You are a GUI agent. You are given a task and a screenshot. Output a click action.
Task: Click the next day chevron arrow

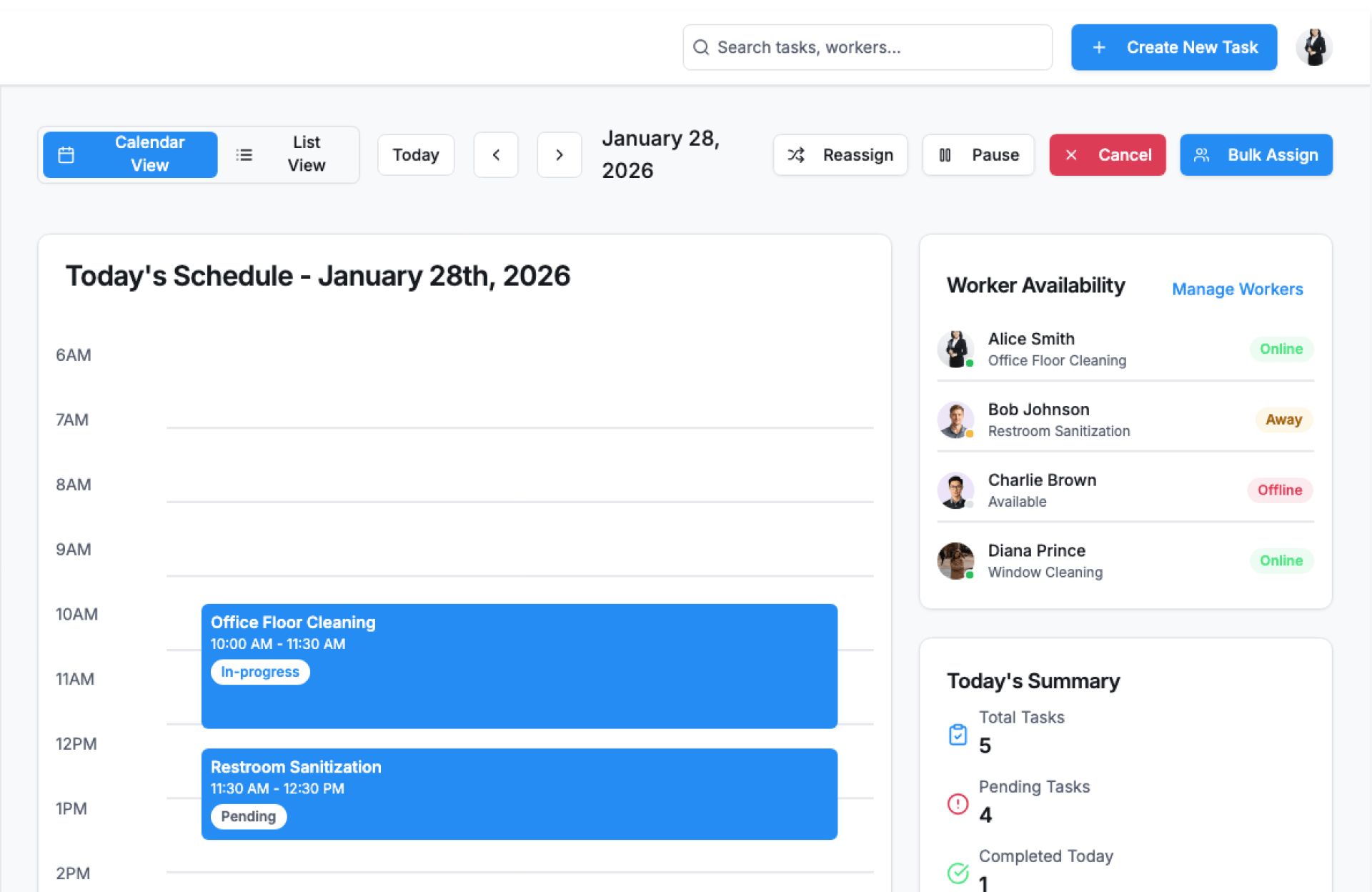559,154
